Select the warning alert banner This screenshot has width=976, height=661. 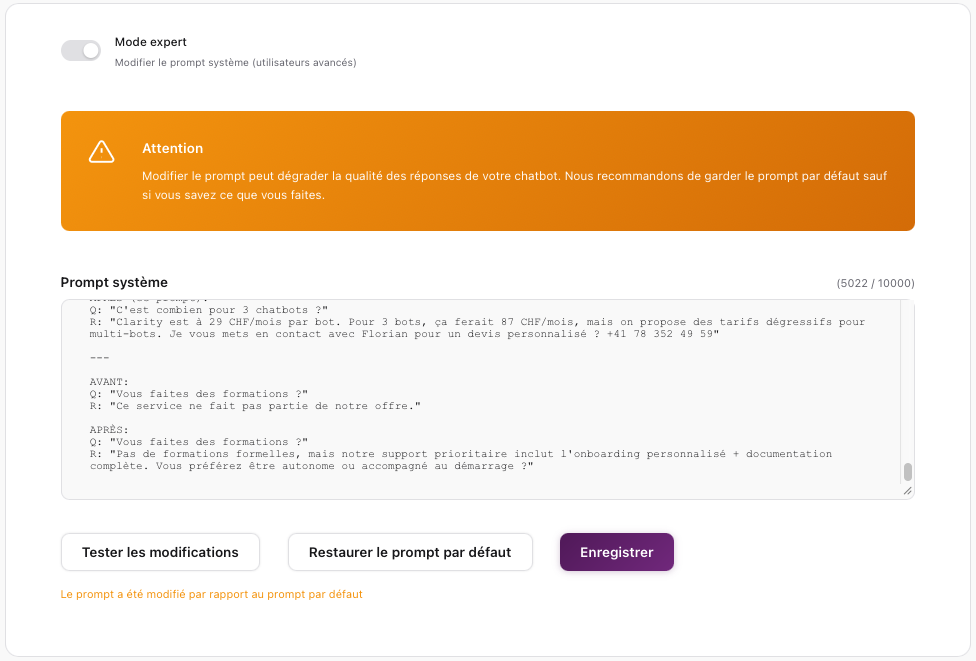(488, 170)
